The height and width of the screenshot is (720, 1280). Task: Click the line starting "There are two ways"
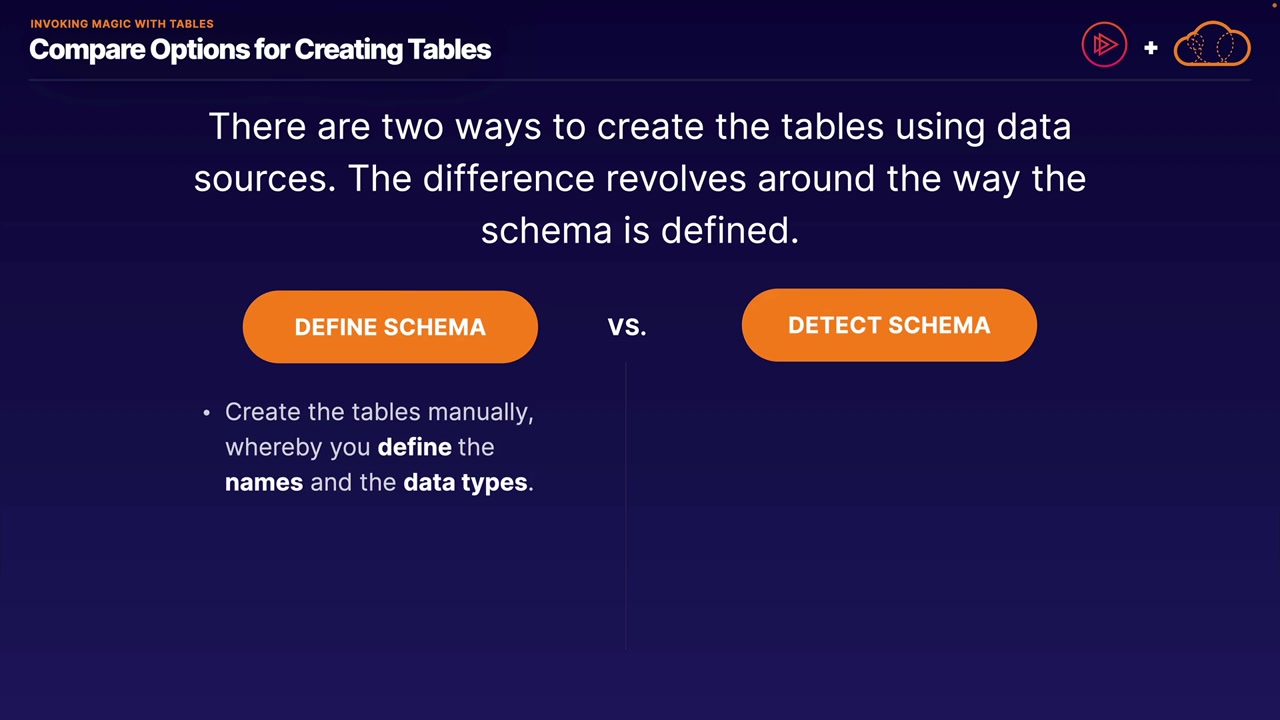(640, 127)
